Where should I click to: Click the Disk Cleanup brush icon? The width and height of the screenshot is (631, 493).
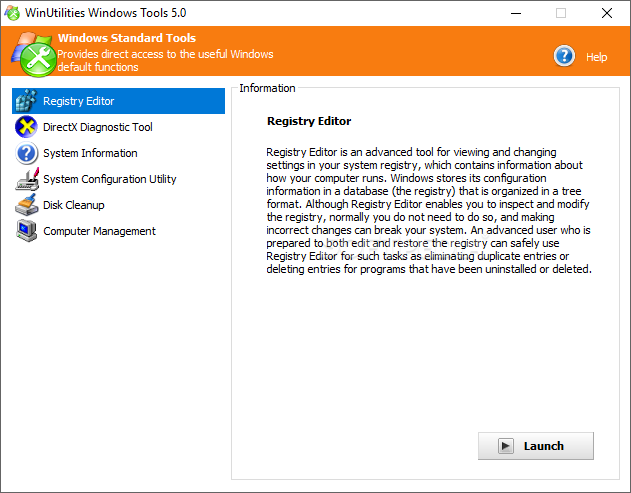(x=26, y=205)
